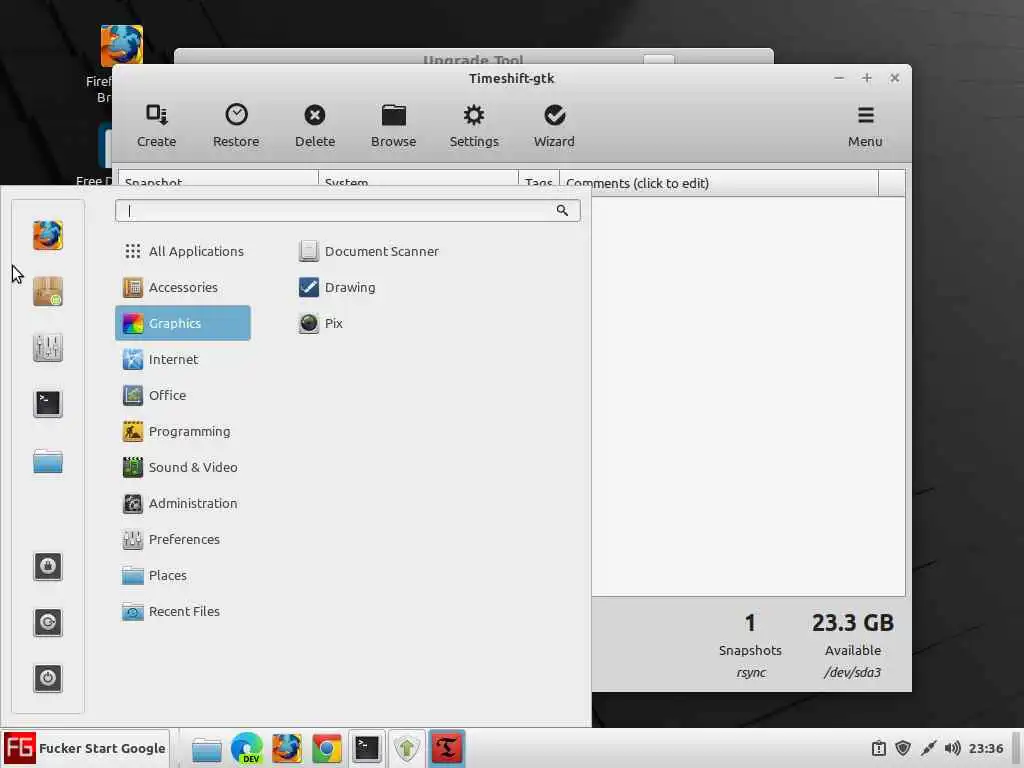Click the rsync label under Snapshots

[x=751, y=673]
